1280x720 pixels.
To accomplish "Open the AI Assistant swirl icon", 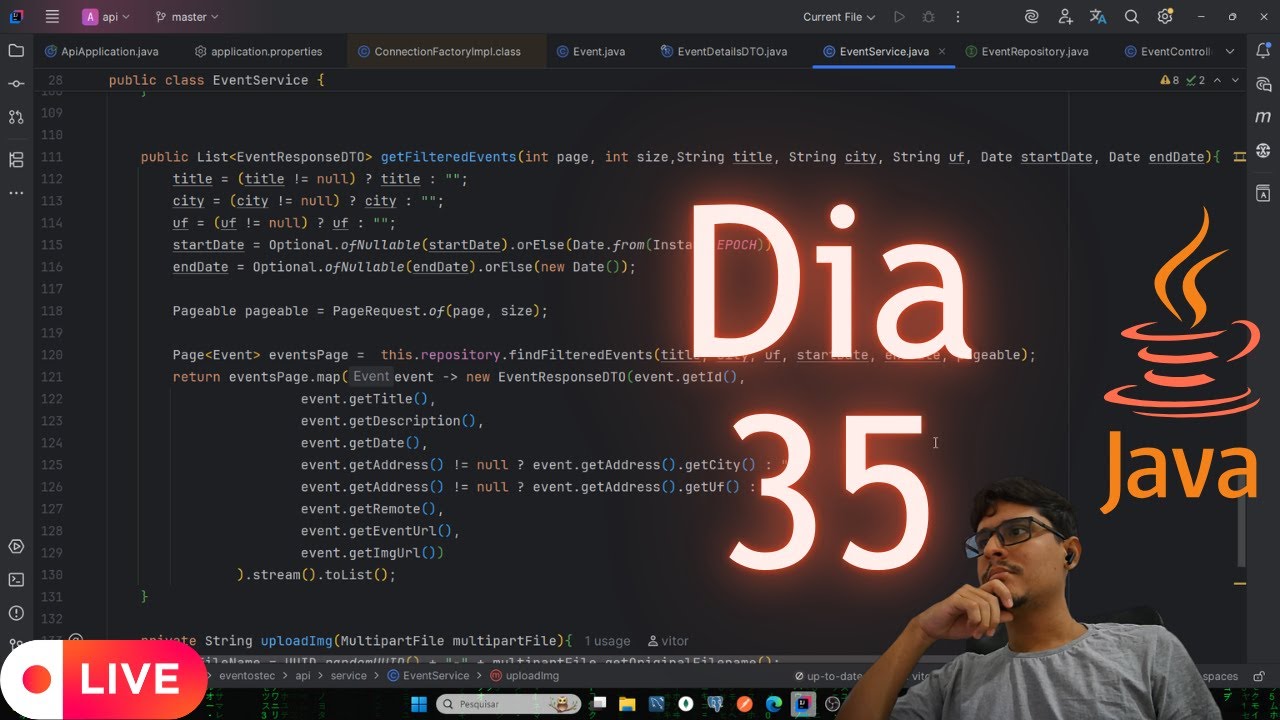I will [x=1032, y=17].
